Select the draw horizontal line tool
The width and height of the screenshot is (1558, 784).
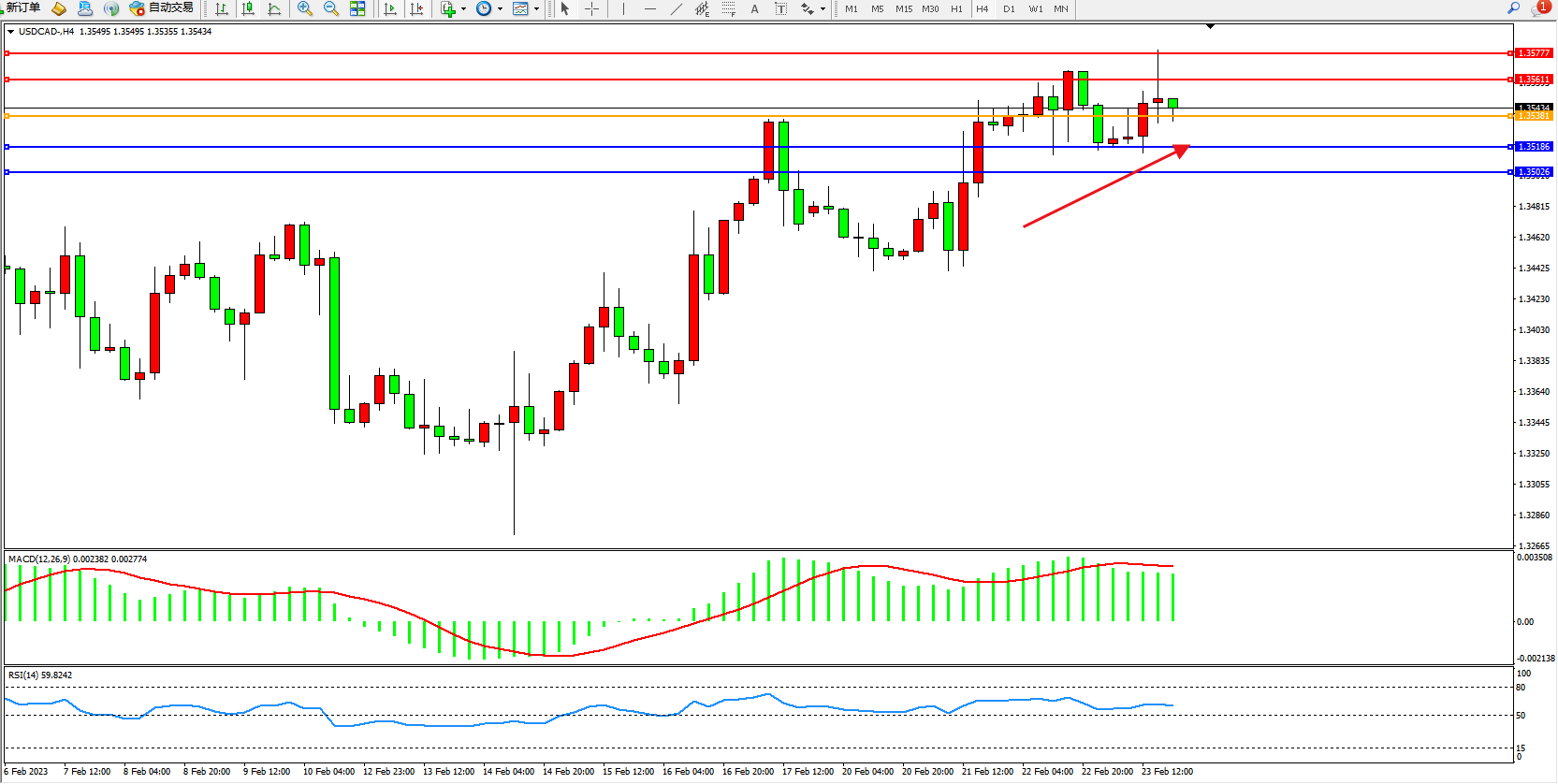pyautogui.click(x=649, y=9)
